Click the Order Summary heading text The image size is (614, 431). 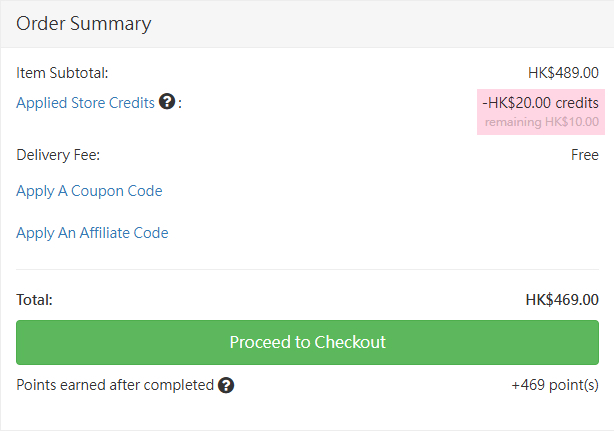(84, 23)
